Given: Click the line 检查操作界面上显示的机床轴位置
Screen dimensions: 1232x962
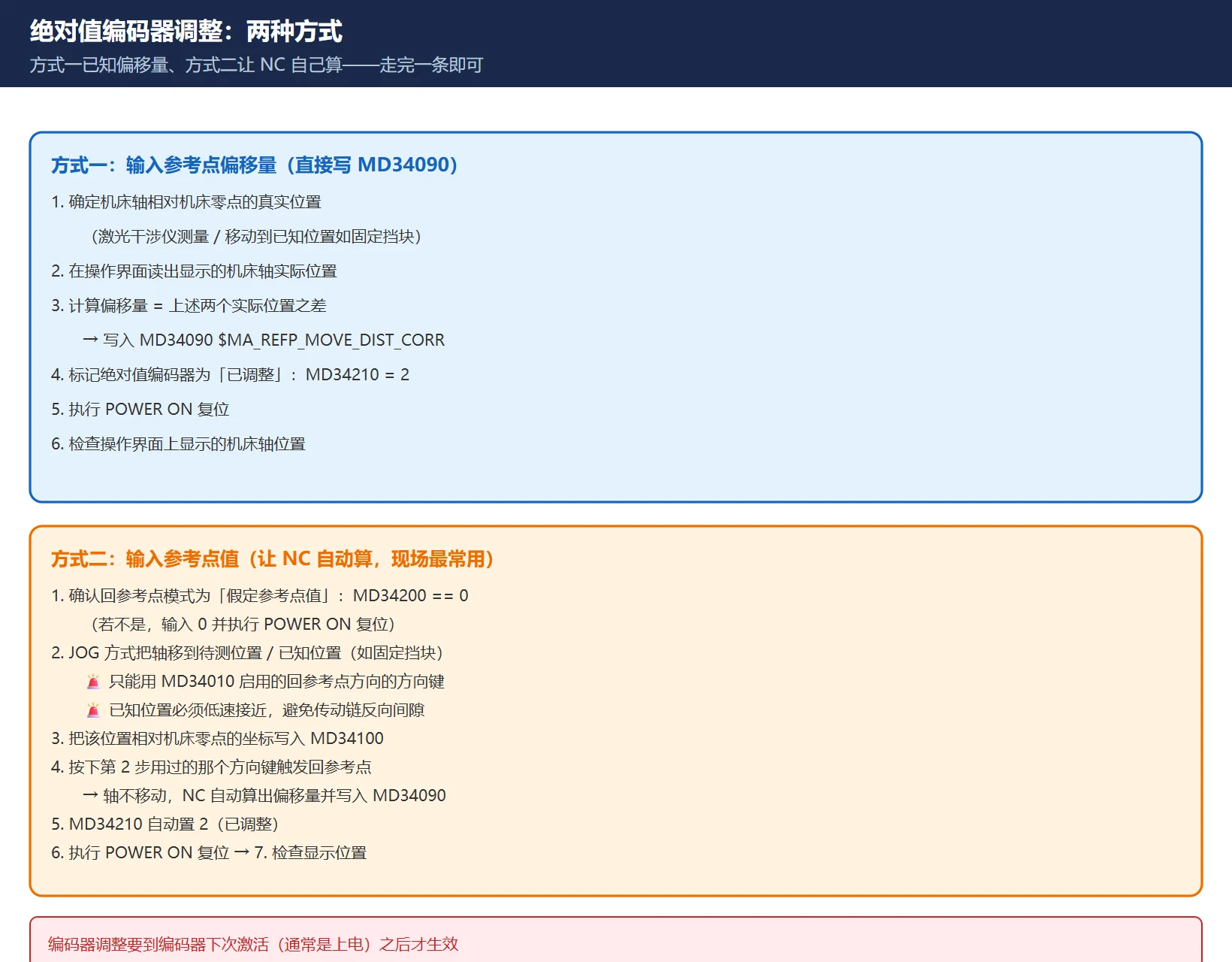Looking at the screenshot, I should 178,444.
